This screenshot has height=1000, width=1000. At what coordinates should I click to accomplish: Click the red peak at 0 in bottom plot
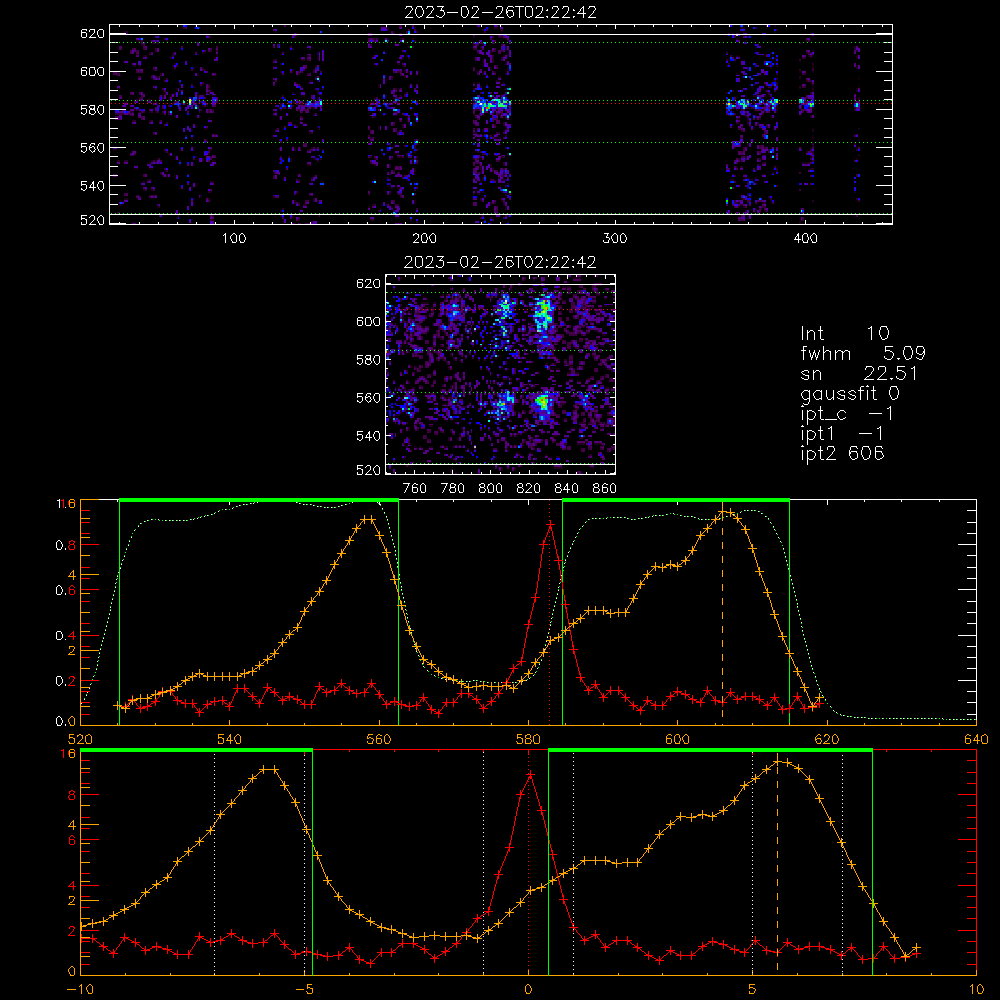pos(529,774)
